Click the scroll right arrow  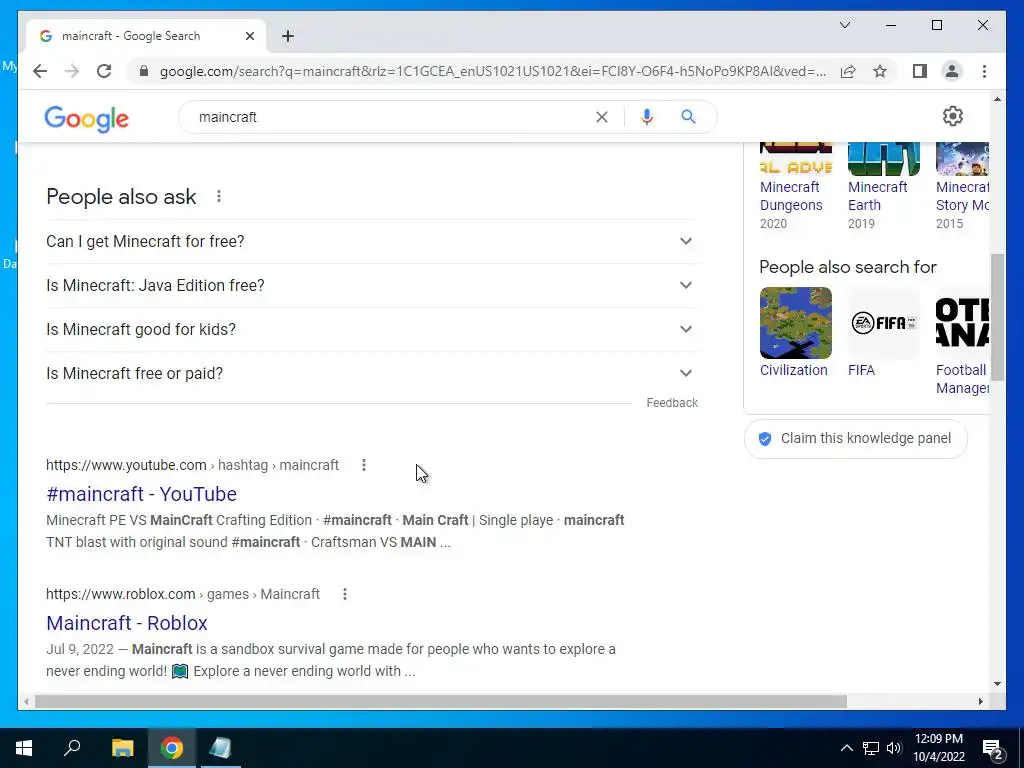980,701
